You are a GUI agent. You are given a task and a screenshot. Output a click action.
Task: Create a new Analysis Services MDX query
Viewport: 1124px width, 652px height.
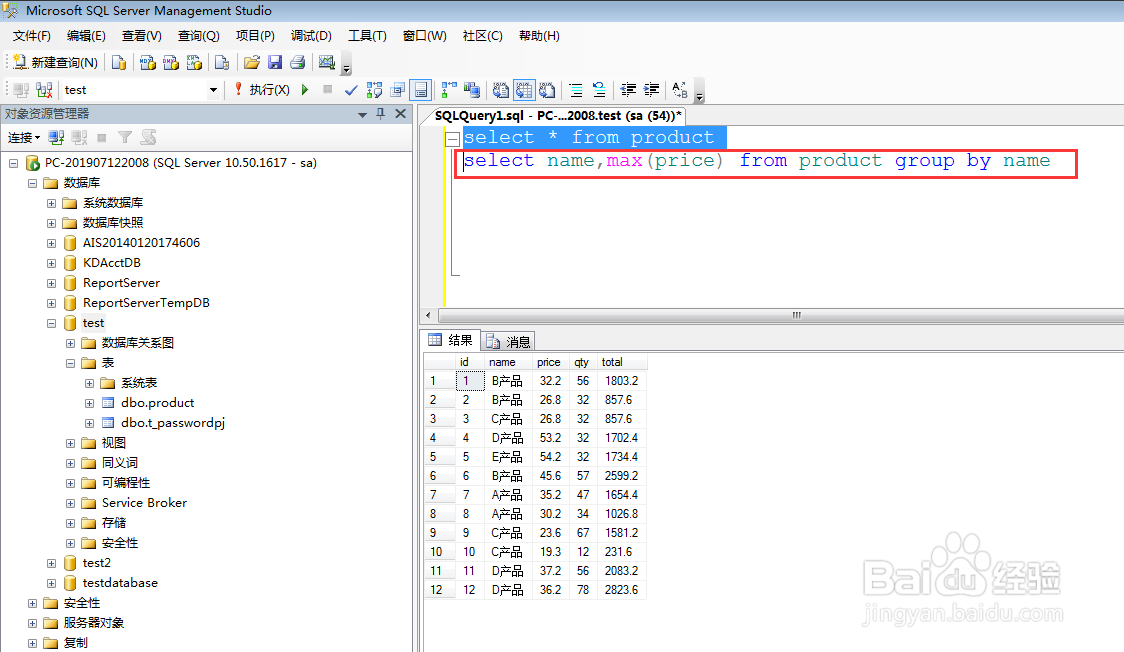point(148,63)
